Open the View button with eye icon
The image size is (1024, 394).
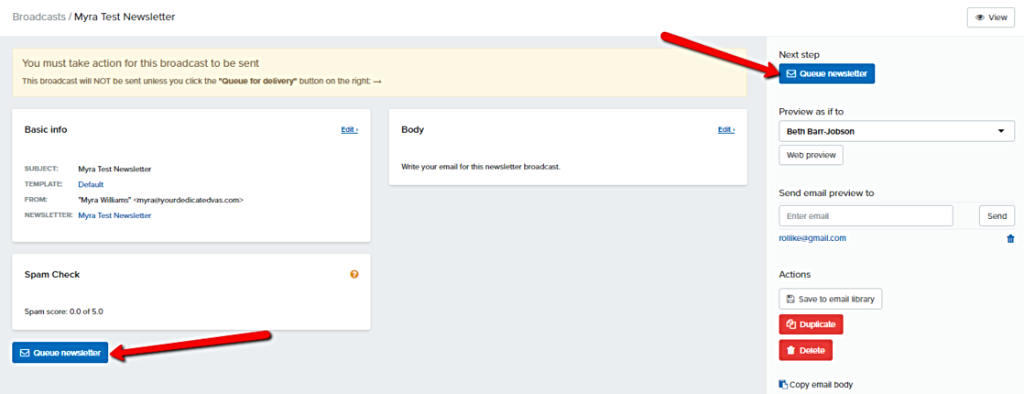(x=991, y=18)
